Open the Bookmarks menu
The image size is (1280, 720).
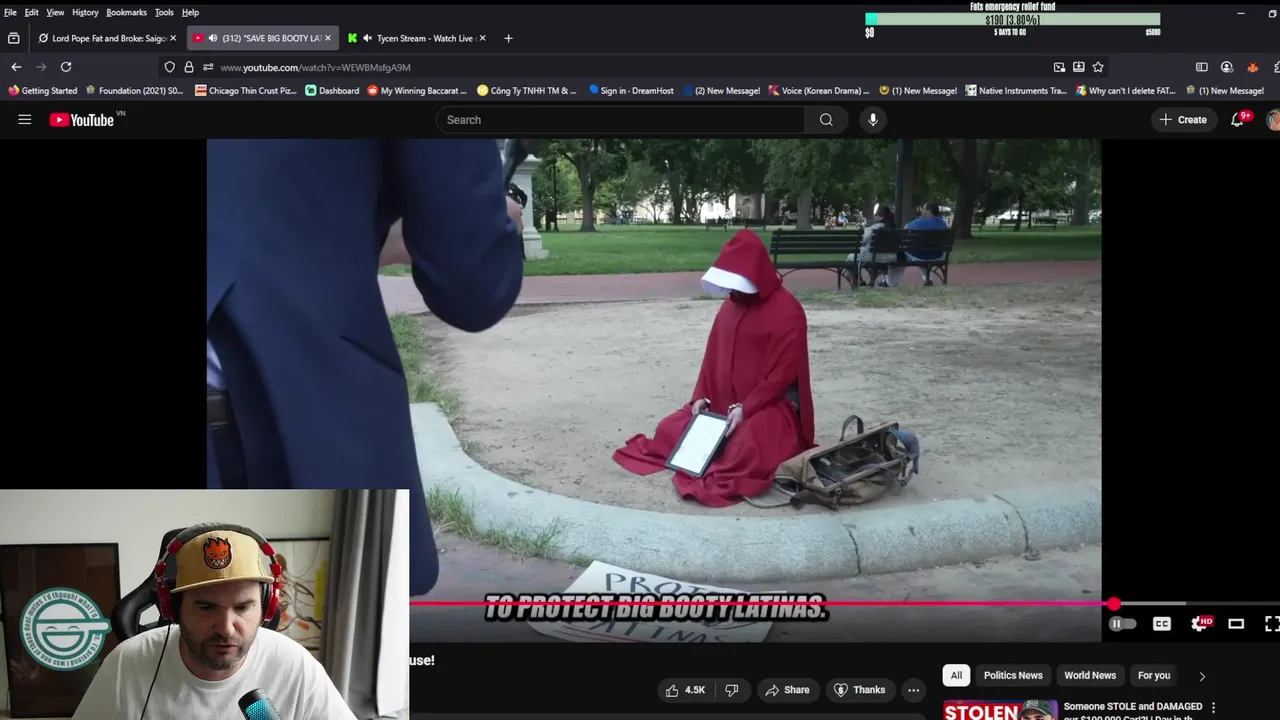coord(127,12)
